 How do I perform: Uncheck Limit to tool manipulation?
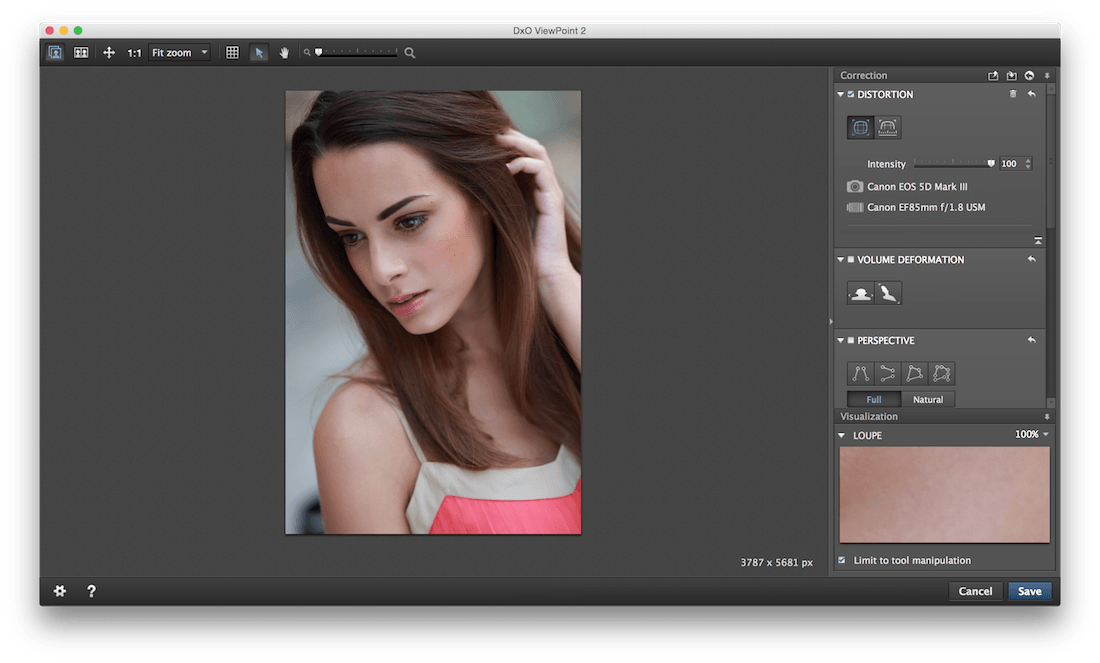point(842,561)
